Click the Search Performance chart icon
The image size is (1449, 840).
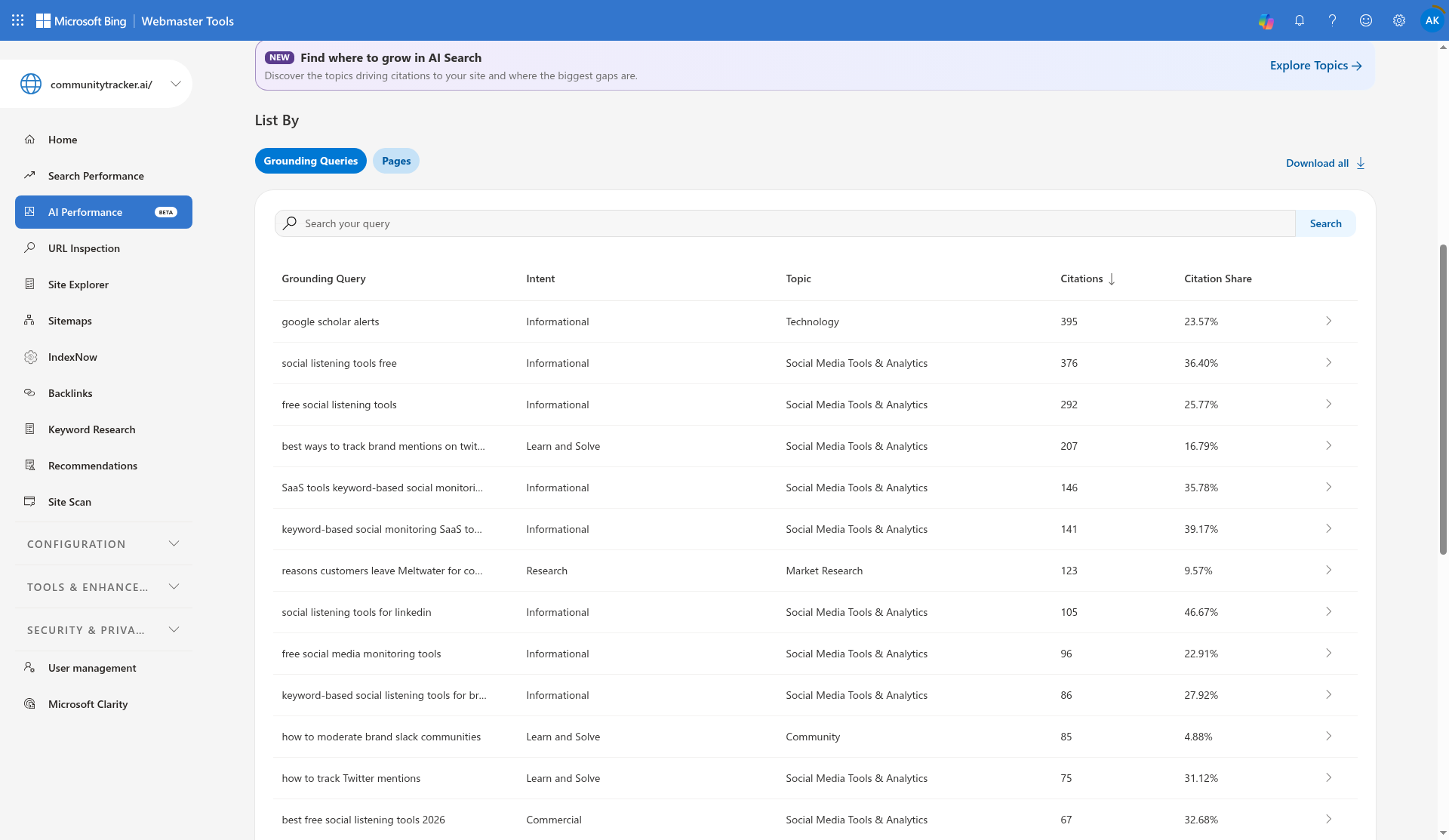29,175
